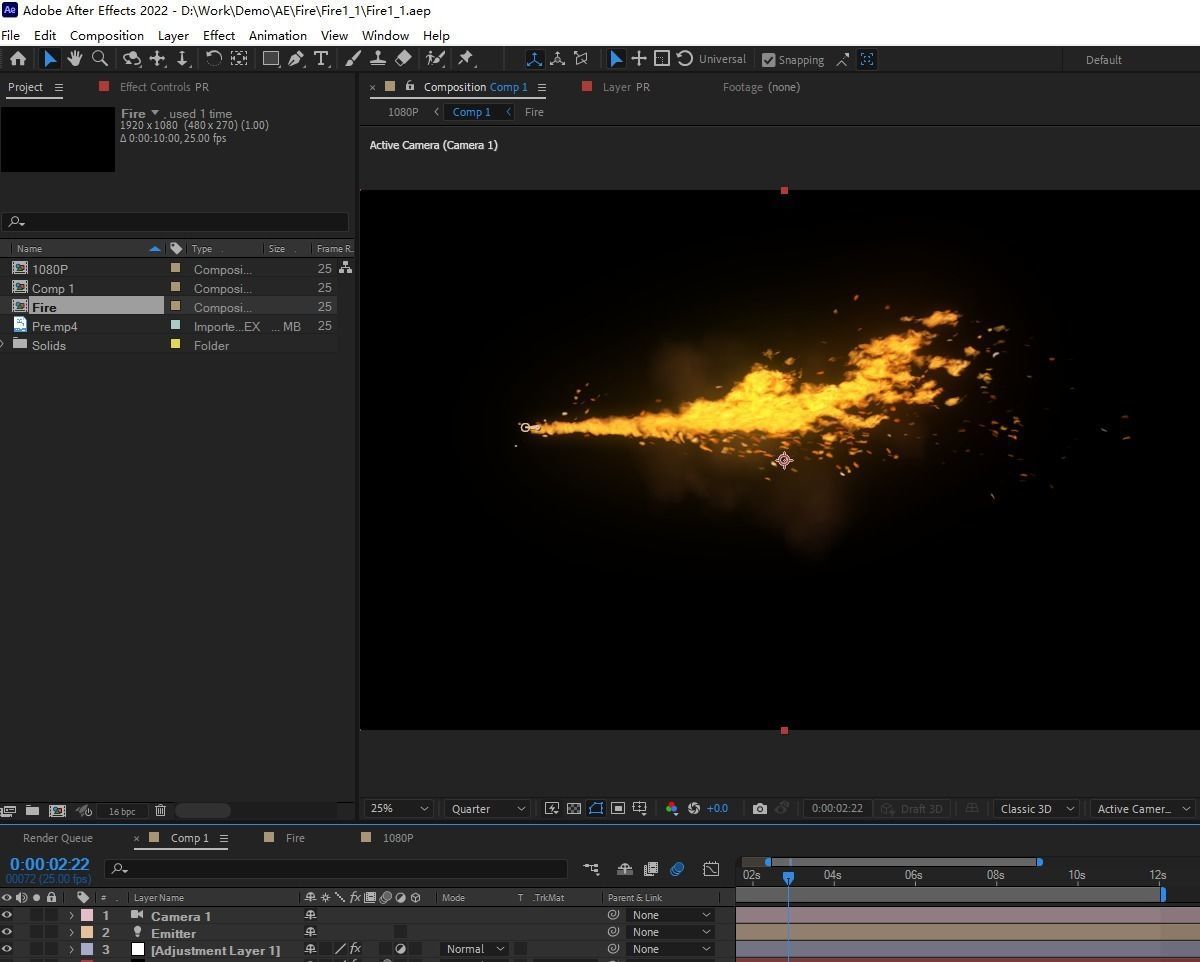The width and height of the screenshot is (1200, 962).
Task: Switch to Fire timeline tab
Action: 295,838
